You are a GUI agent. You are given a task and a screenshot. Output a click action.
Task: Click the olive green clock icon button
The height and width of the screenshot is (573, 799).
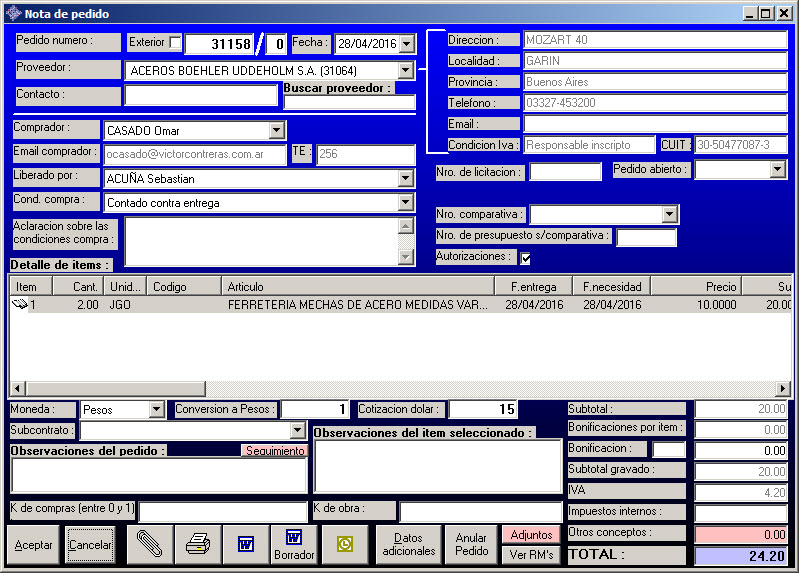coord(345,545)
